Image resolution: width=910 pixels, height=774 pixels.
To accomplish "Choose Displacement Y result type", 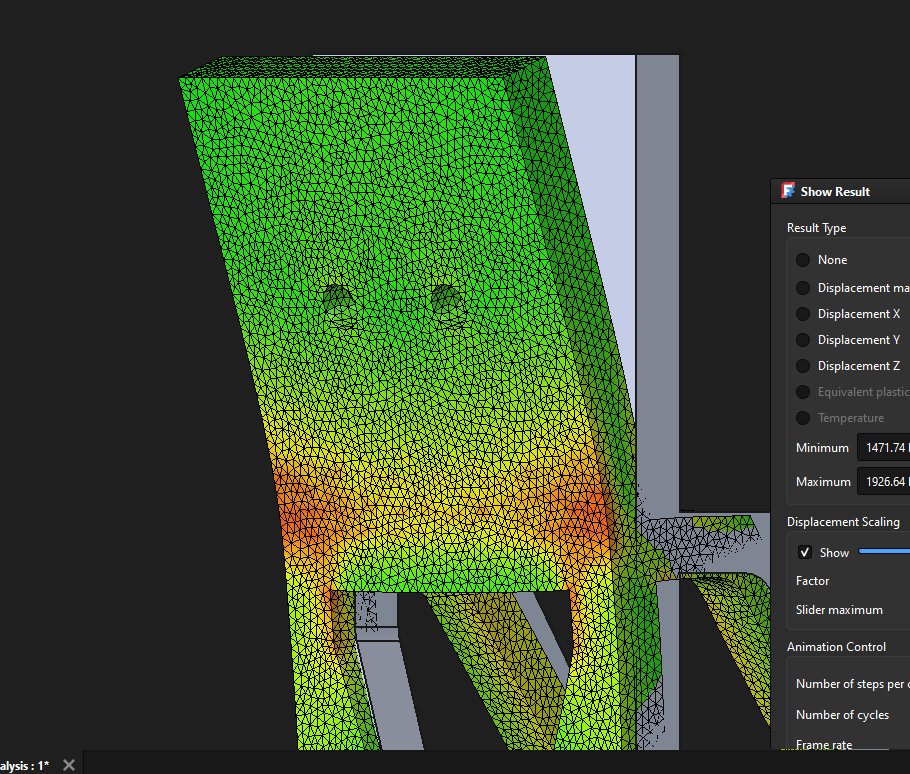I will [x=803, y=340].
